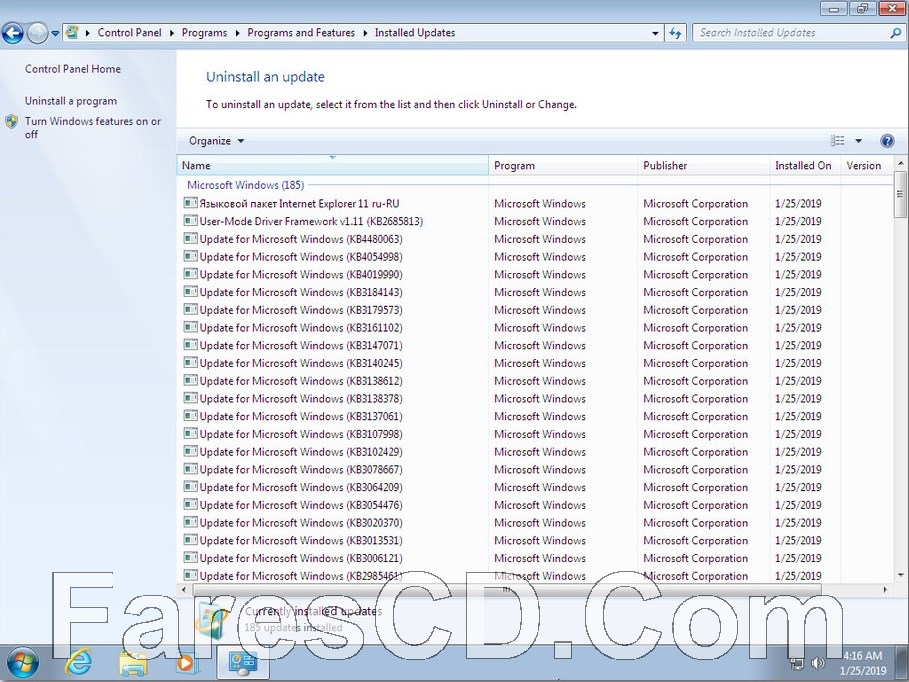The width and height of the screenshot is (909, 682).
Task: Select update KB3138378 row
Action: pyautogui.click(x=535, y=399)
